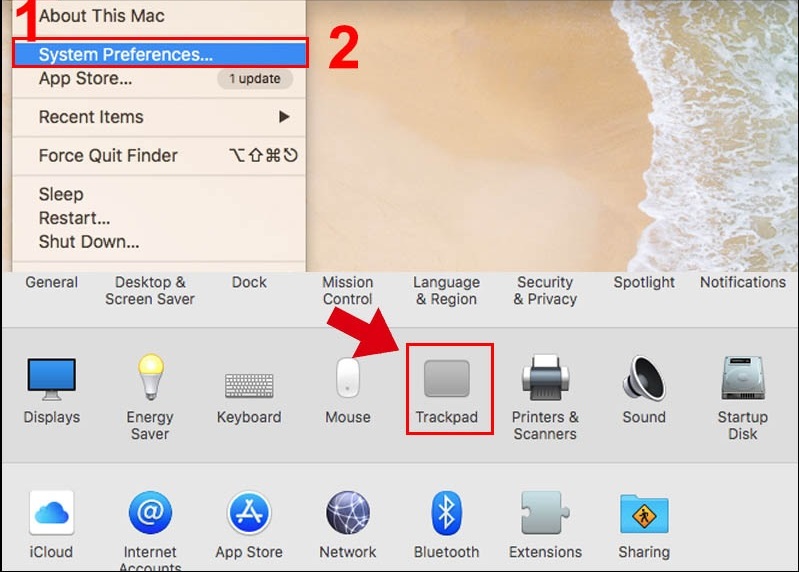Viewport: 799px width, 572px height.
Task: Click Language & Region label
Action: (x=446, y=290)
